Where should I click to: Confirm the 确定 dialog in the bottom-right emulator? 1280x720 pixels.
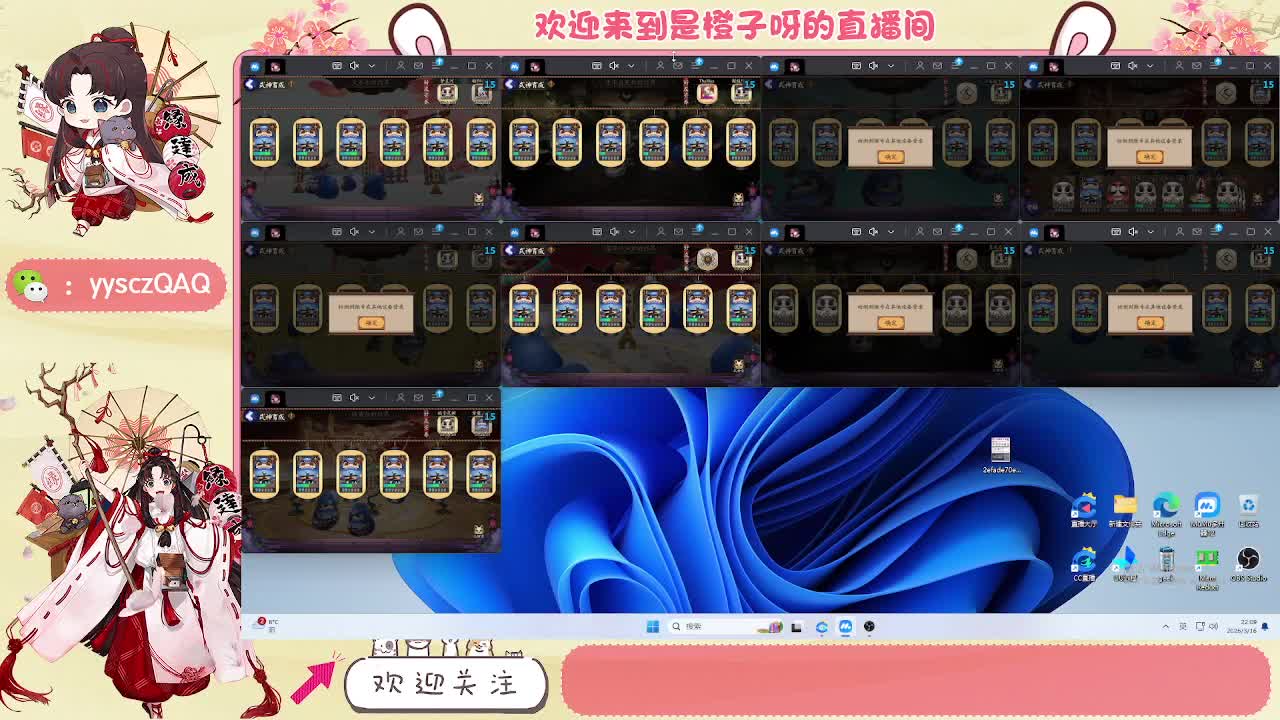pos(1153,322)
